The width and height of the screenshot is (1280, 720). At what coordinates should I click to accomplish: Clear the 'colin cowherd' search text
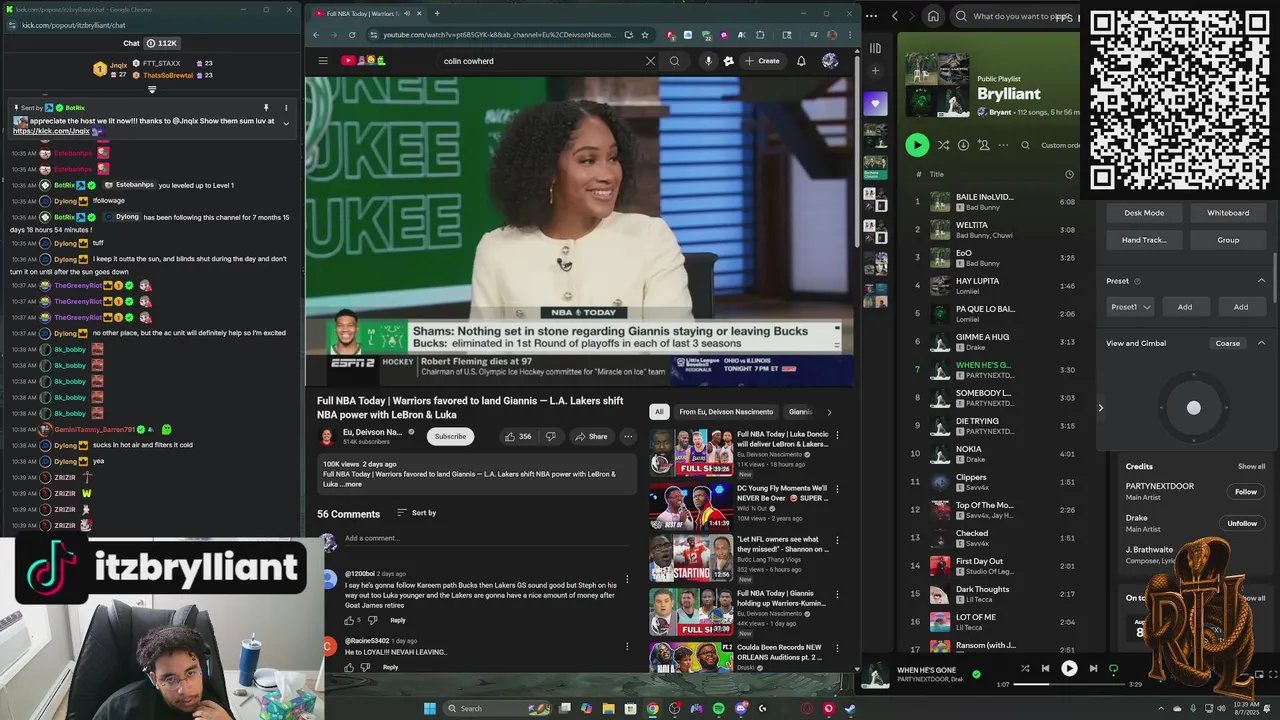pos(650,61)
